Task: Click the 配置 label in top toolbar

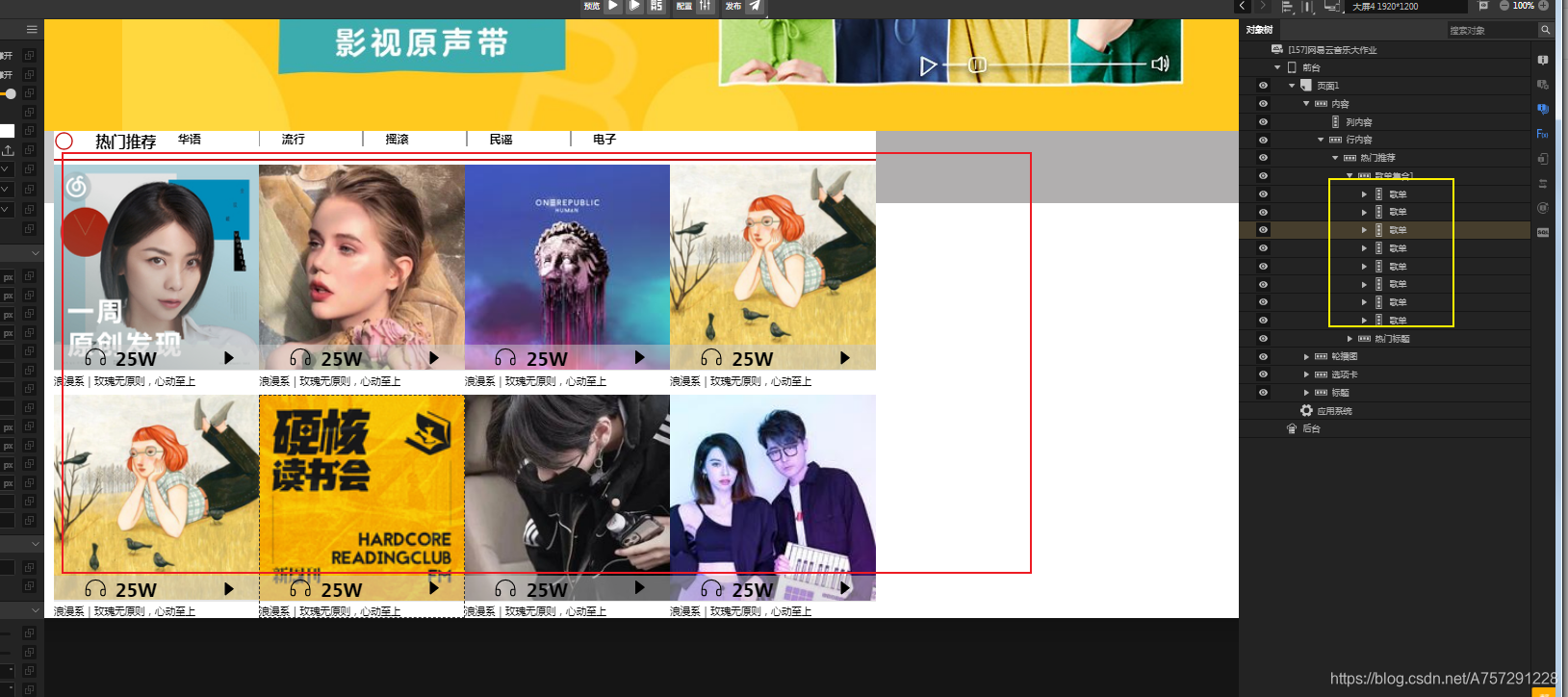Action: 684,6
